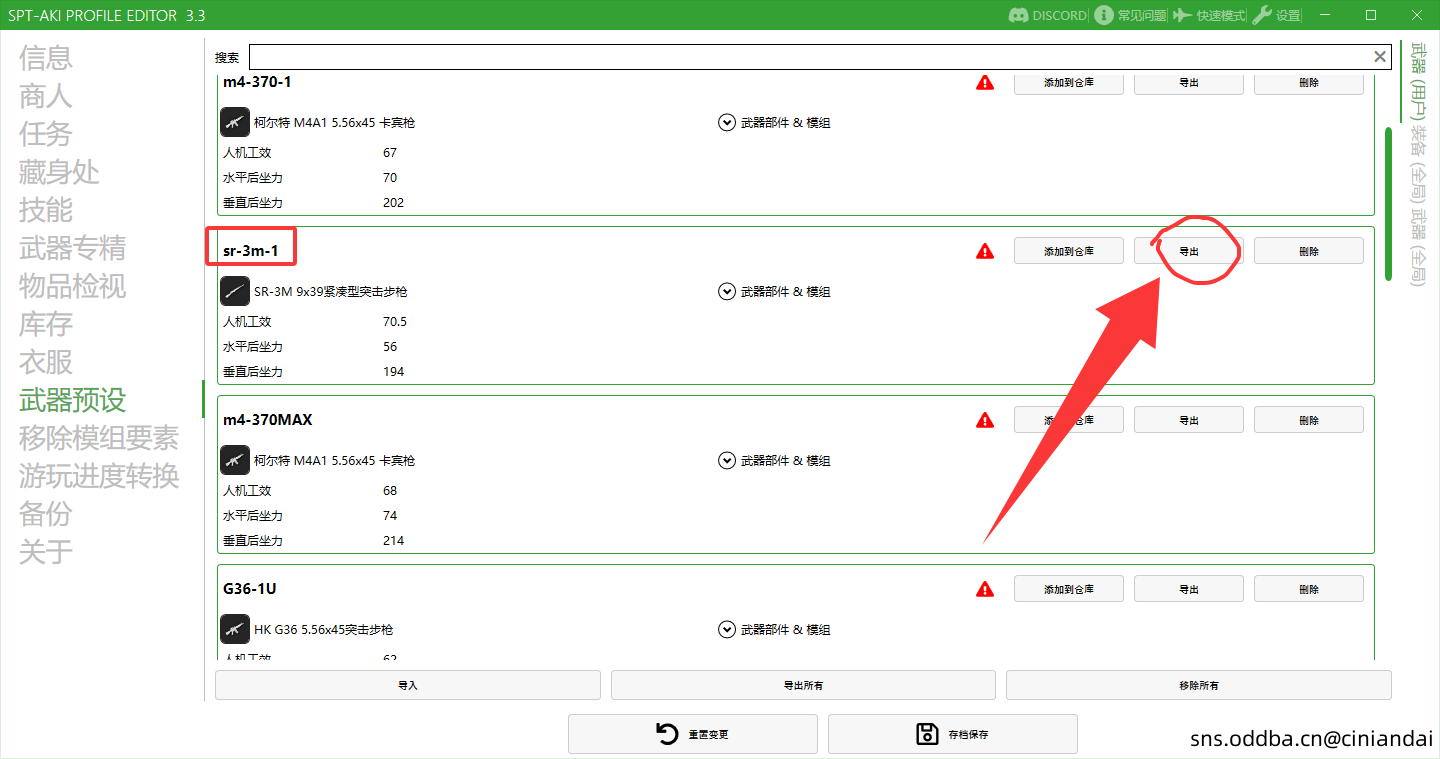Screen dimensions: 1440x759
Task: Click the weapon thumbnail of m4-370MAX preset
Action: tap(235, 461)
